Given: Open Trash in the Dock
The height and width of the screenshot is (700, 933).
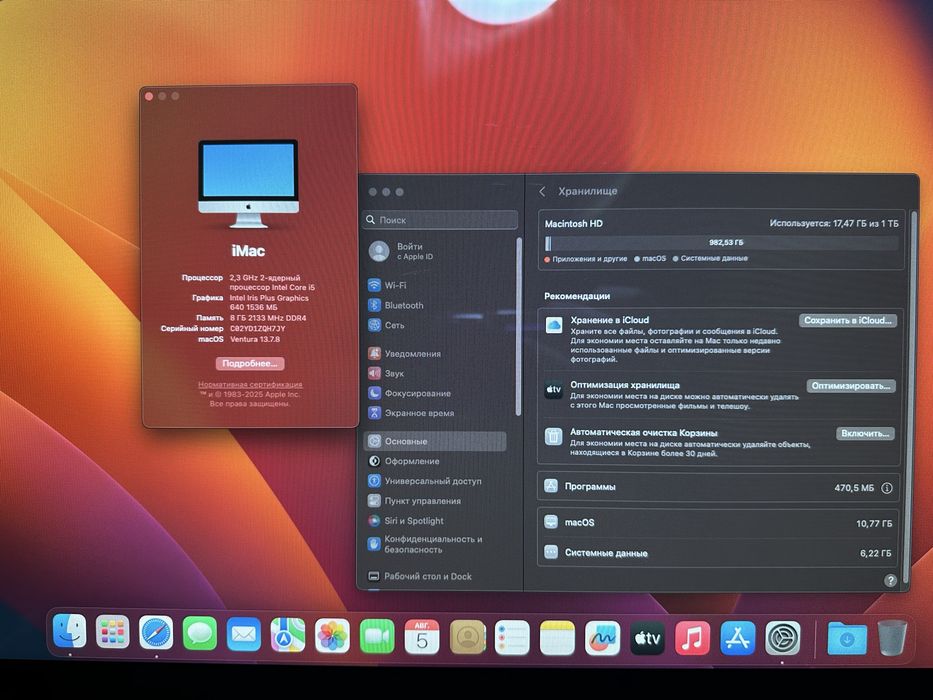Looking at the screenshot, I should point(893,638).
